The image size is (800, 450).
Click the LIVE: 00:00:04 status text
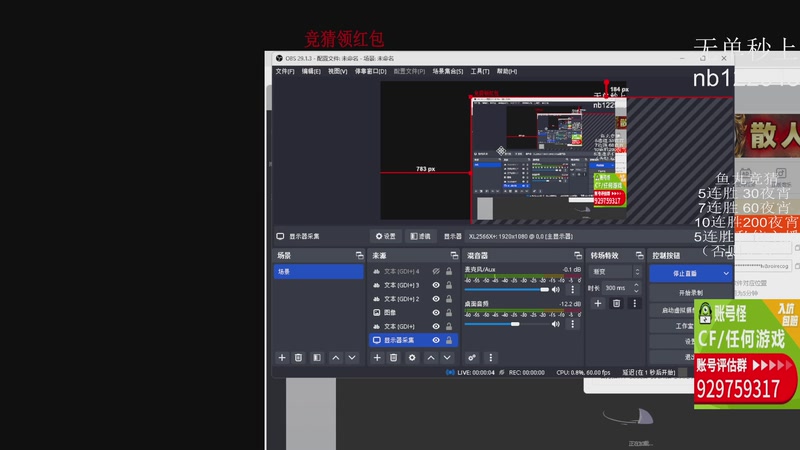(476, 372)
